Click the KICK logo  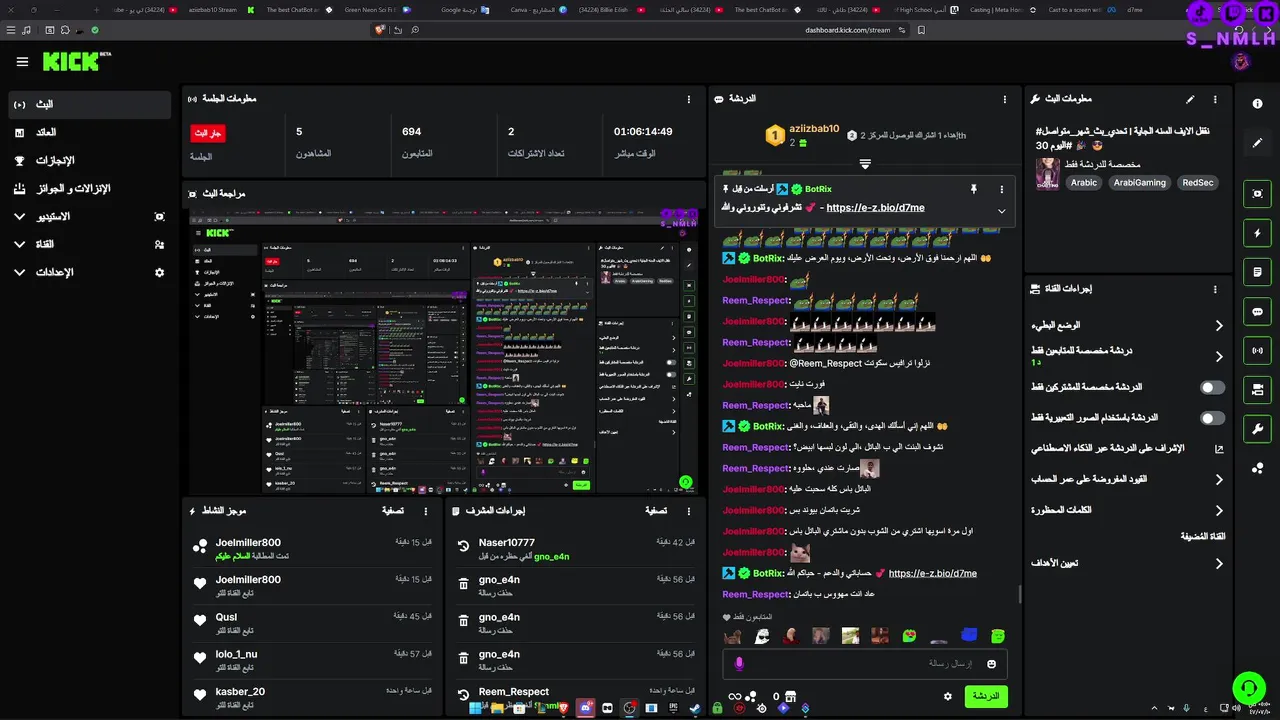coord(71,62)
